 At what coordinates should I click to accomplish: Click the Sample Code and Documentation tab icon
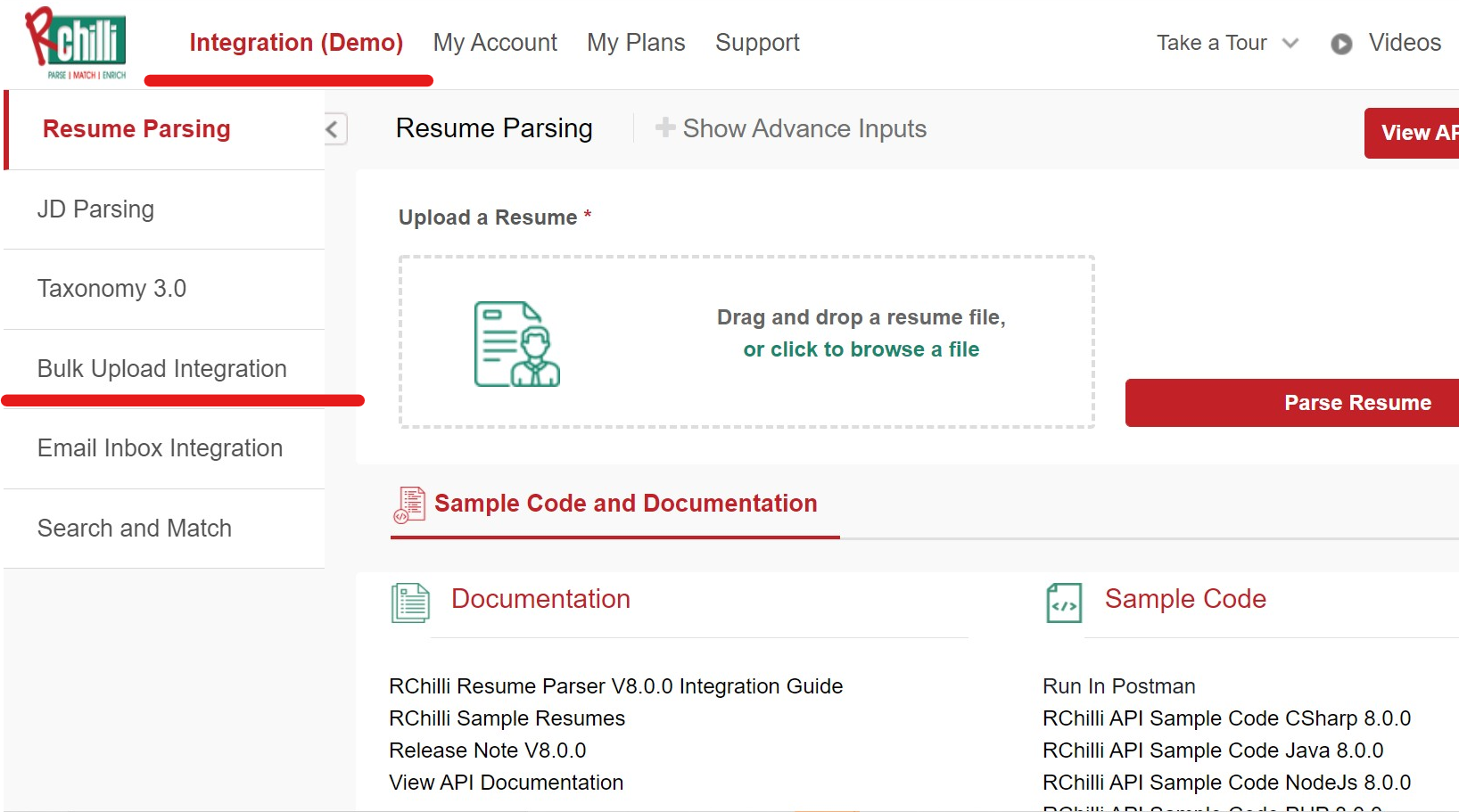[409, 504]
